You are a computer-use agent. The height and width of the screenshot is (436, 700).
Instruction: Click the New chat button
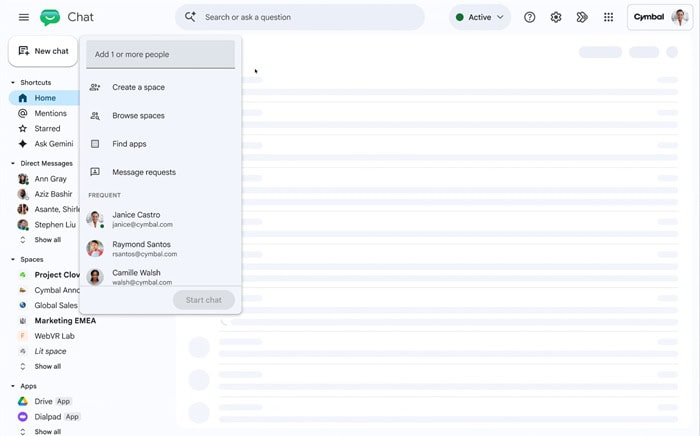coord(43,51)
